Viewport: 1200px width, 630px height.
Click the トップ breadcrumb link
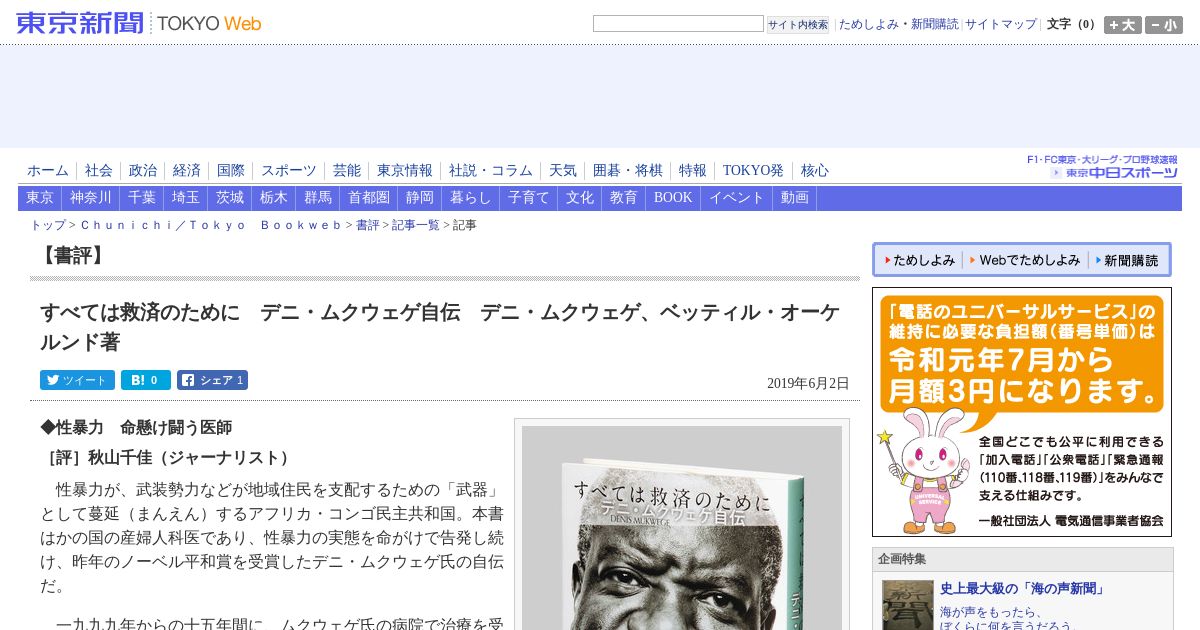[48, 226]
